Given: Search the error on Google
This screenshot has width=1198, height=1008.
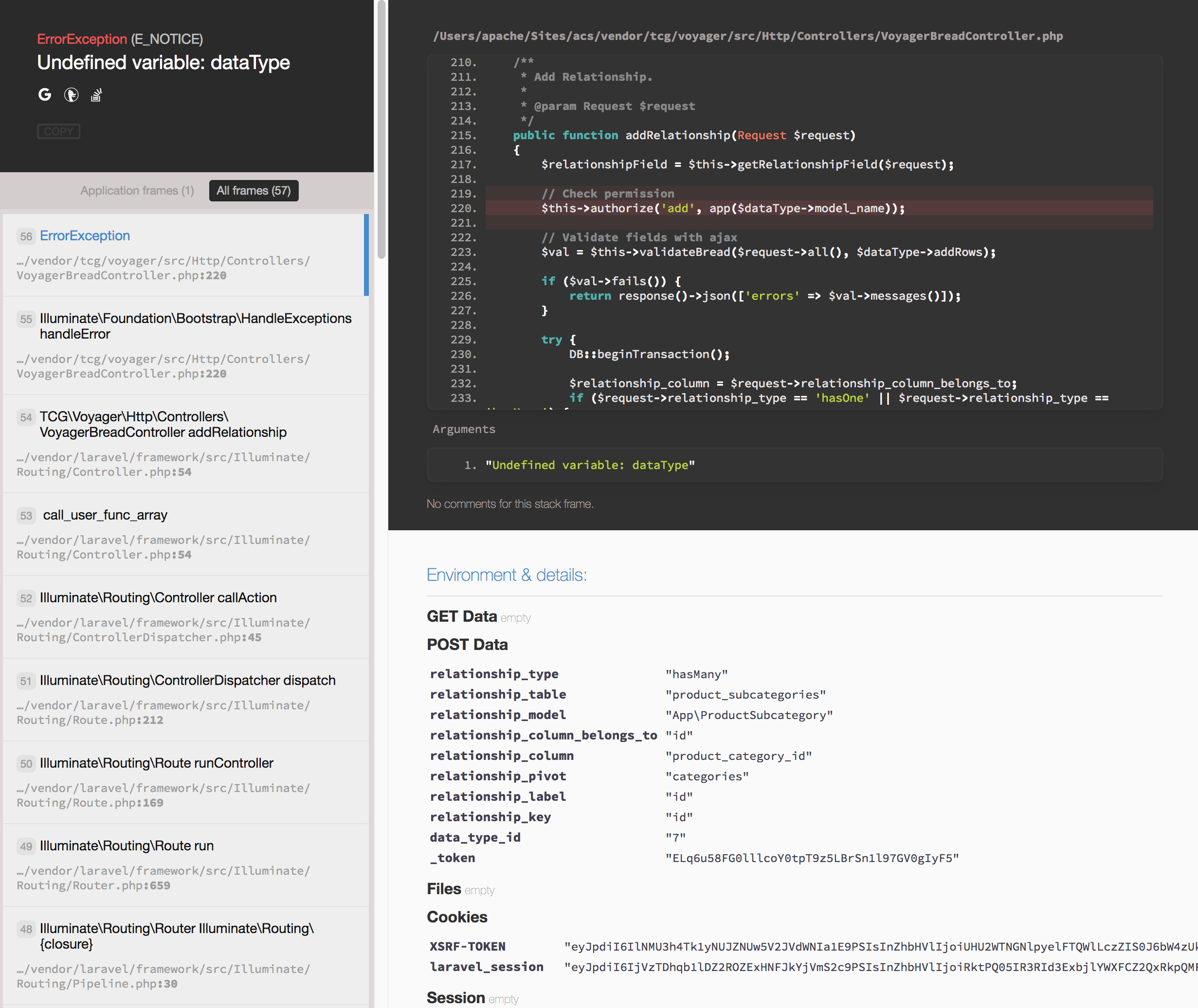Looking at the screenshot, I should (45, 95).
